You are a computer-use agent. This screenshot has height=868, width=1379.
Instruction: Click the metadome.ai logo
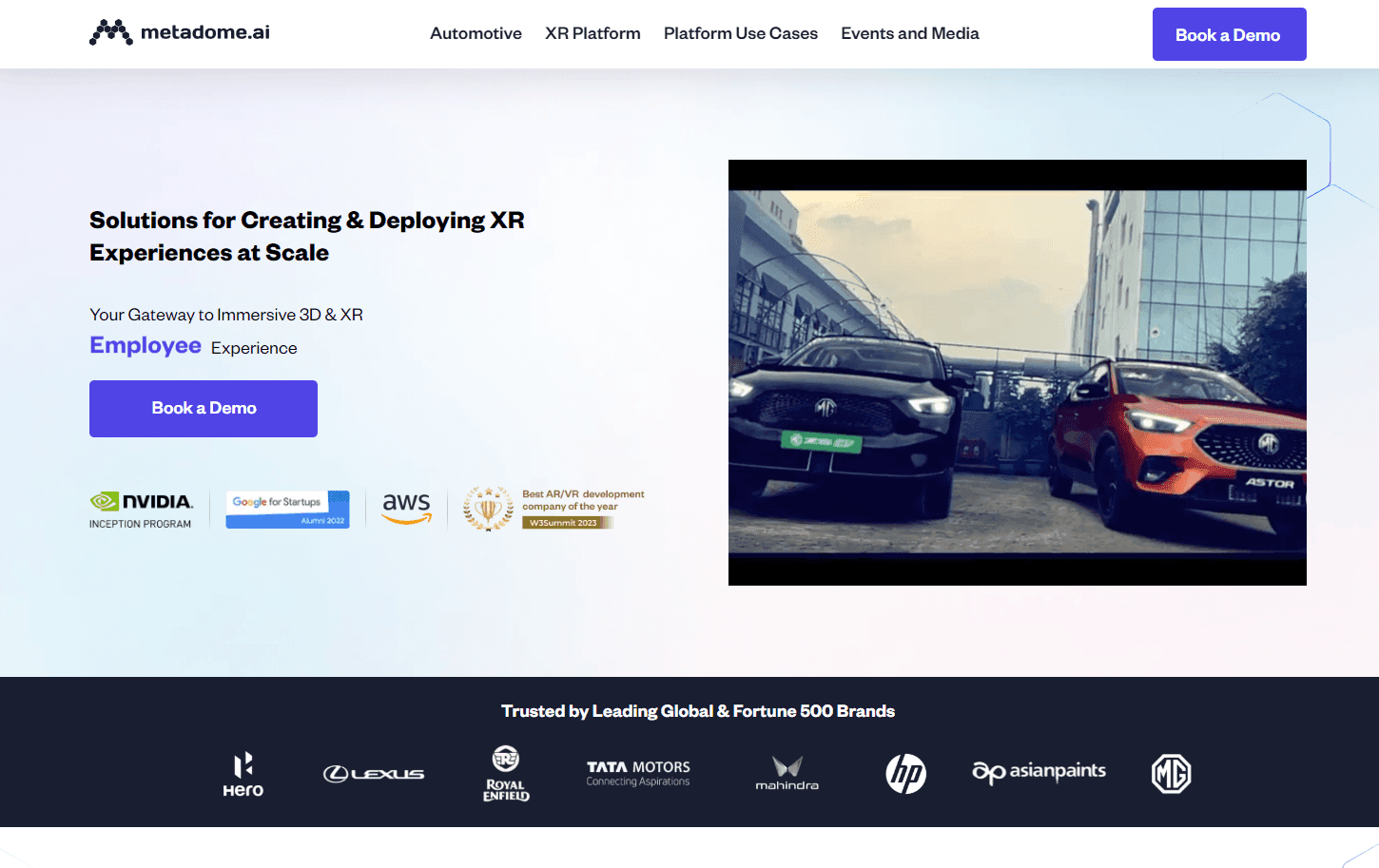tap(180, 32)
